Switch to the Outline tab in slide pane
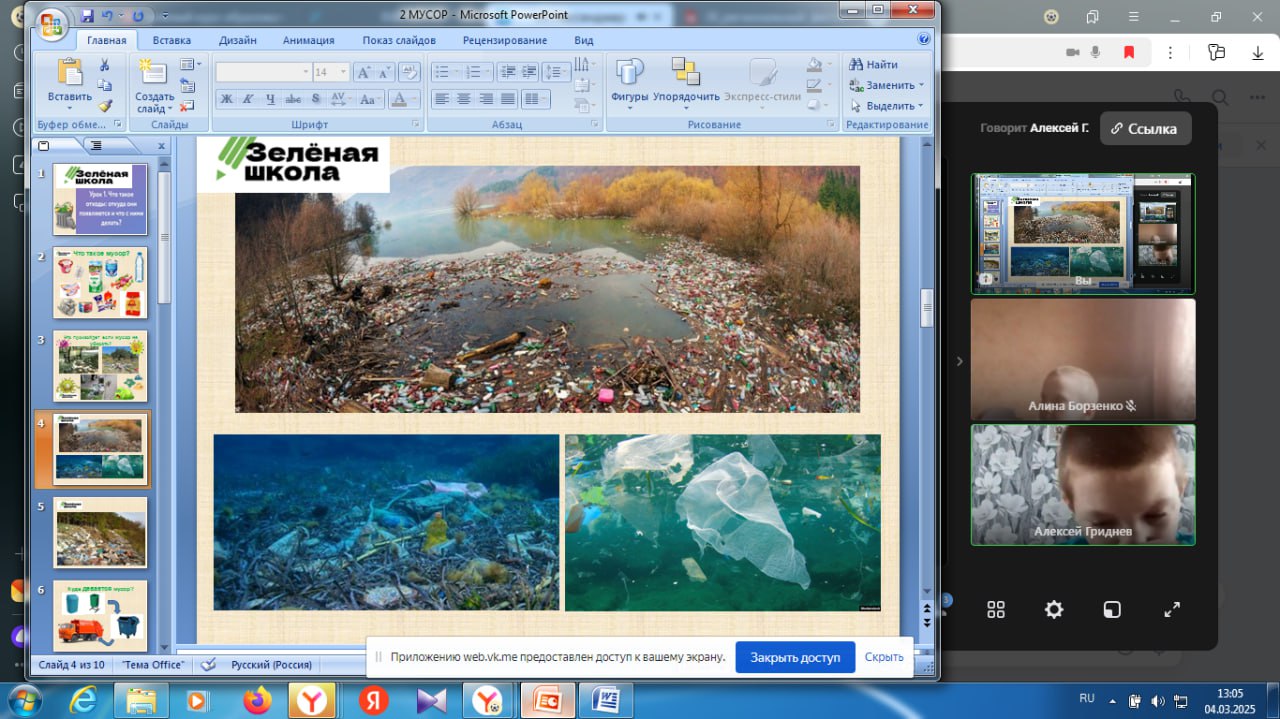1280x719 pixels. (x=96, y=146)
